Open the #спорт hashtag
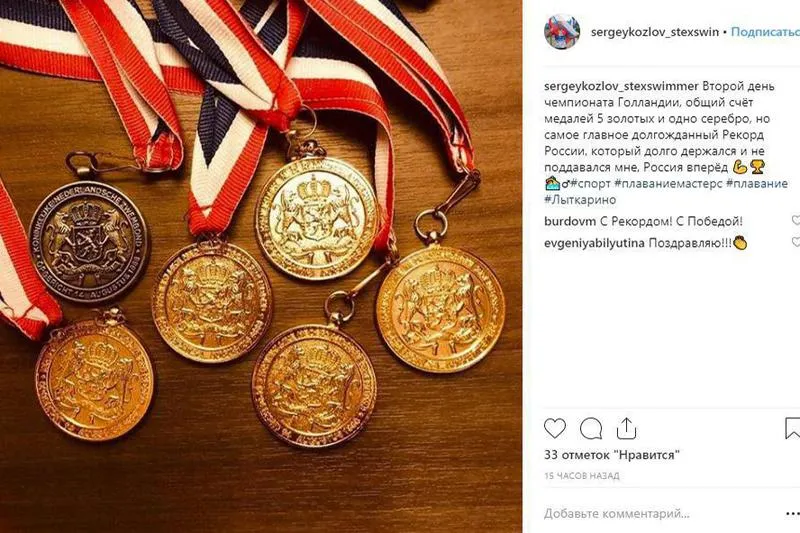Image resolution: width=800 pixels, height=533 pixels. tap(590, 184)
